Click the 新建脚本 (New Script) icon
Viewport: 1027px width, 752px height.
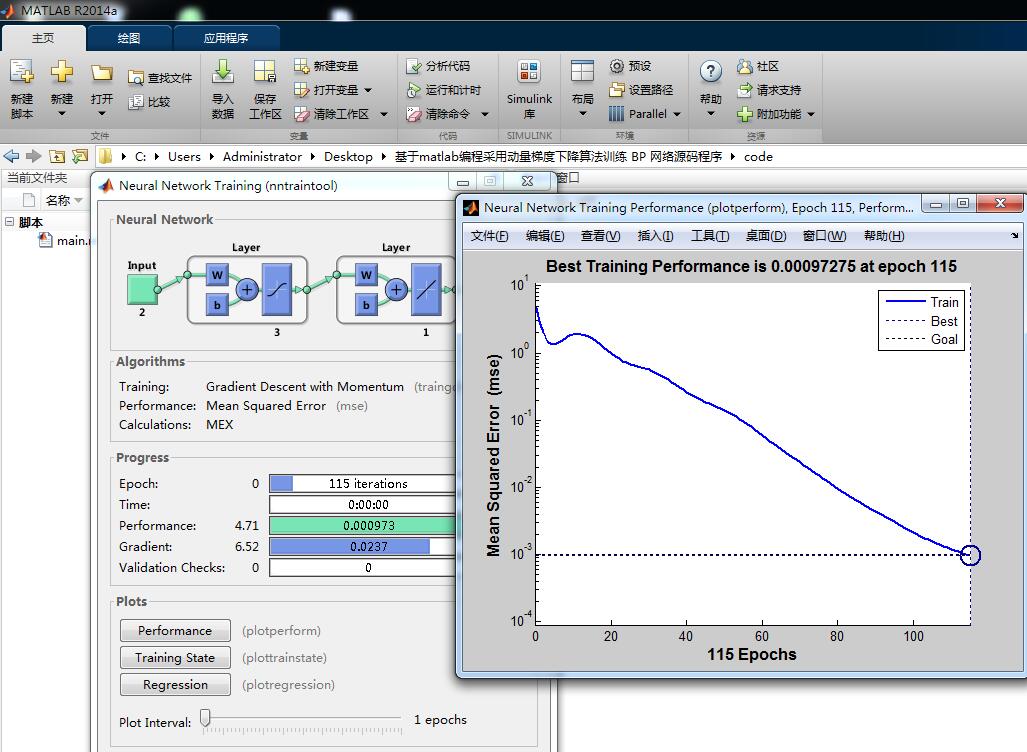point(22,71)
